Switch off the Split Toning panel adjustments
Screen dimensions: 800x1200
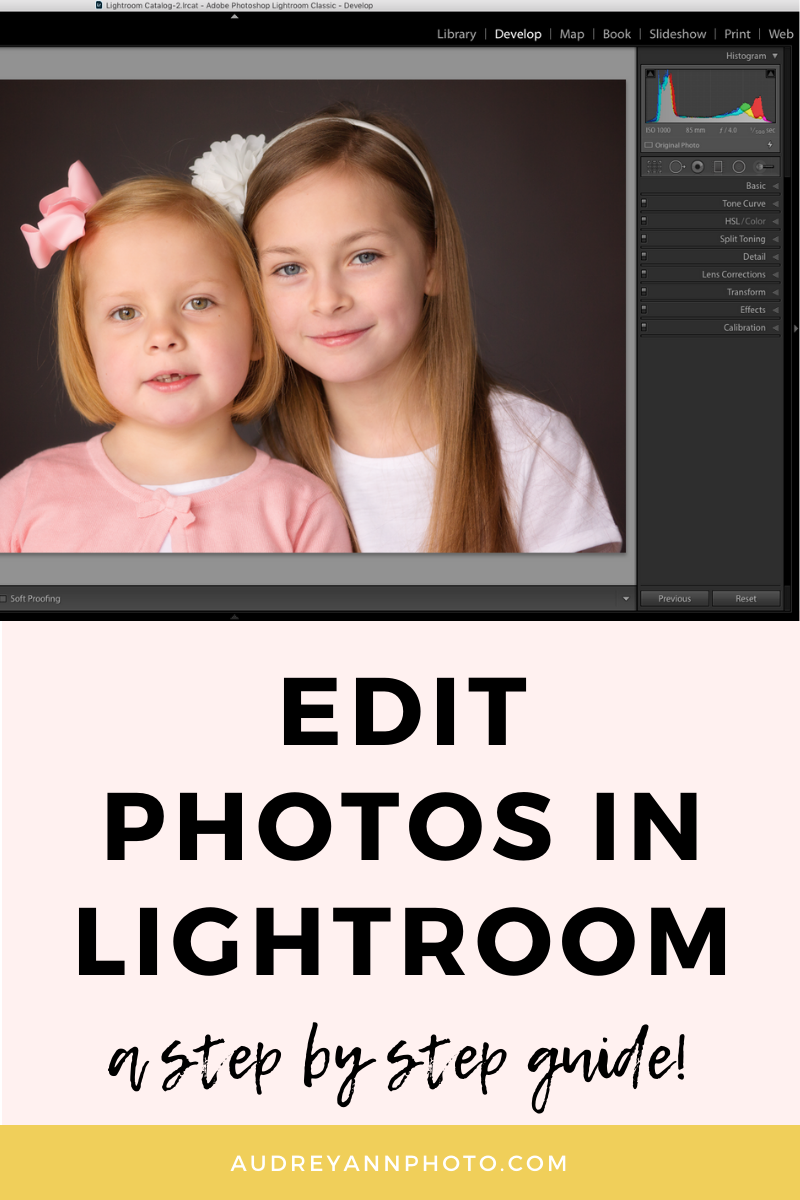pyautogui.click(x=644, y=239)
